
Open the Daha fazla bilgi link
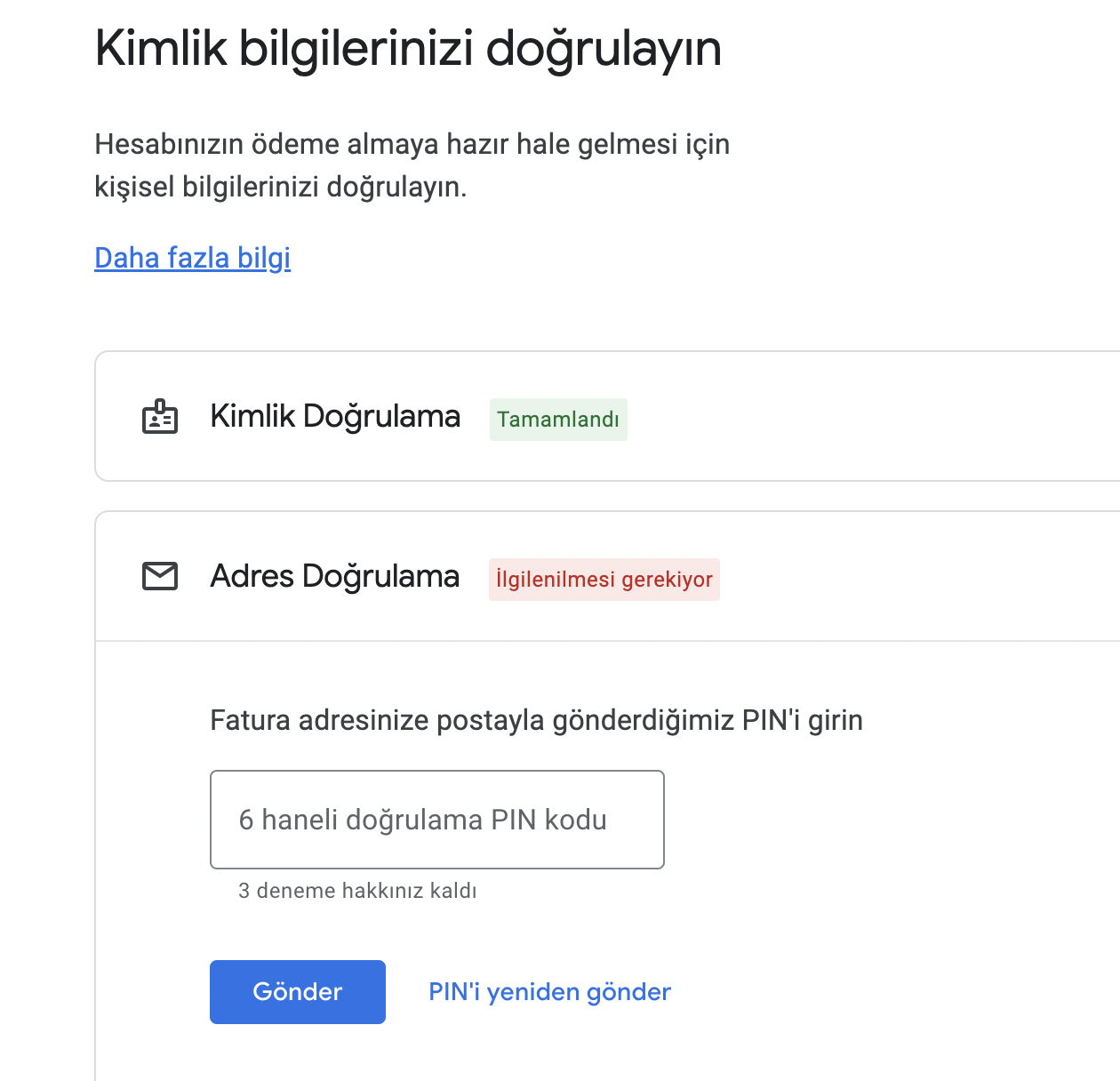(193, 258)
